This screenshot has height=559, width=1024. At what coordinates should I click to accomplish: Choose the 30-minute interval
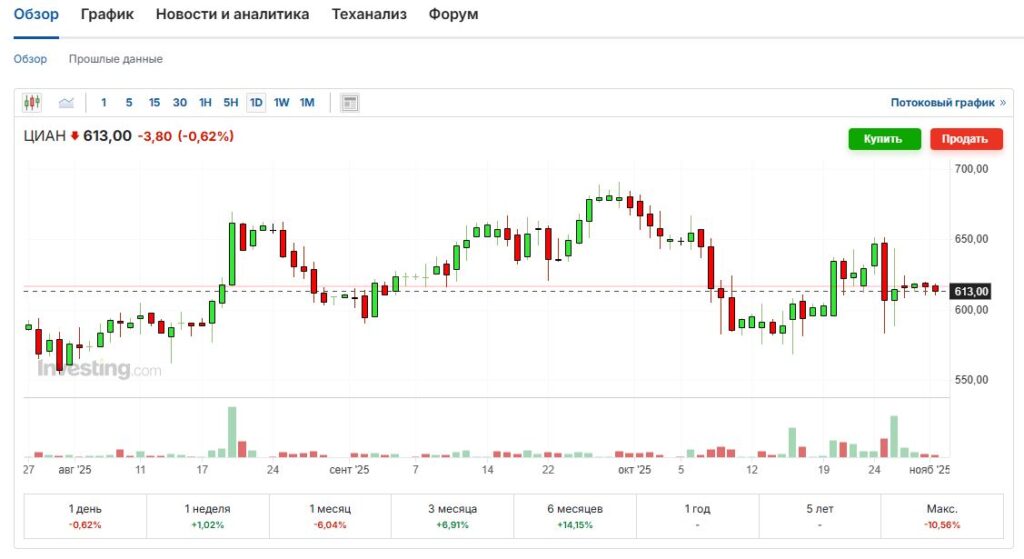pyautogui.click(x=180, y=102)
